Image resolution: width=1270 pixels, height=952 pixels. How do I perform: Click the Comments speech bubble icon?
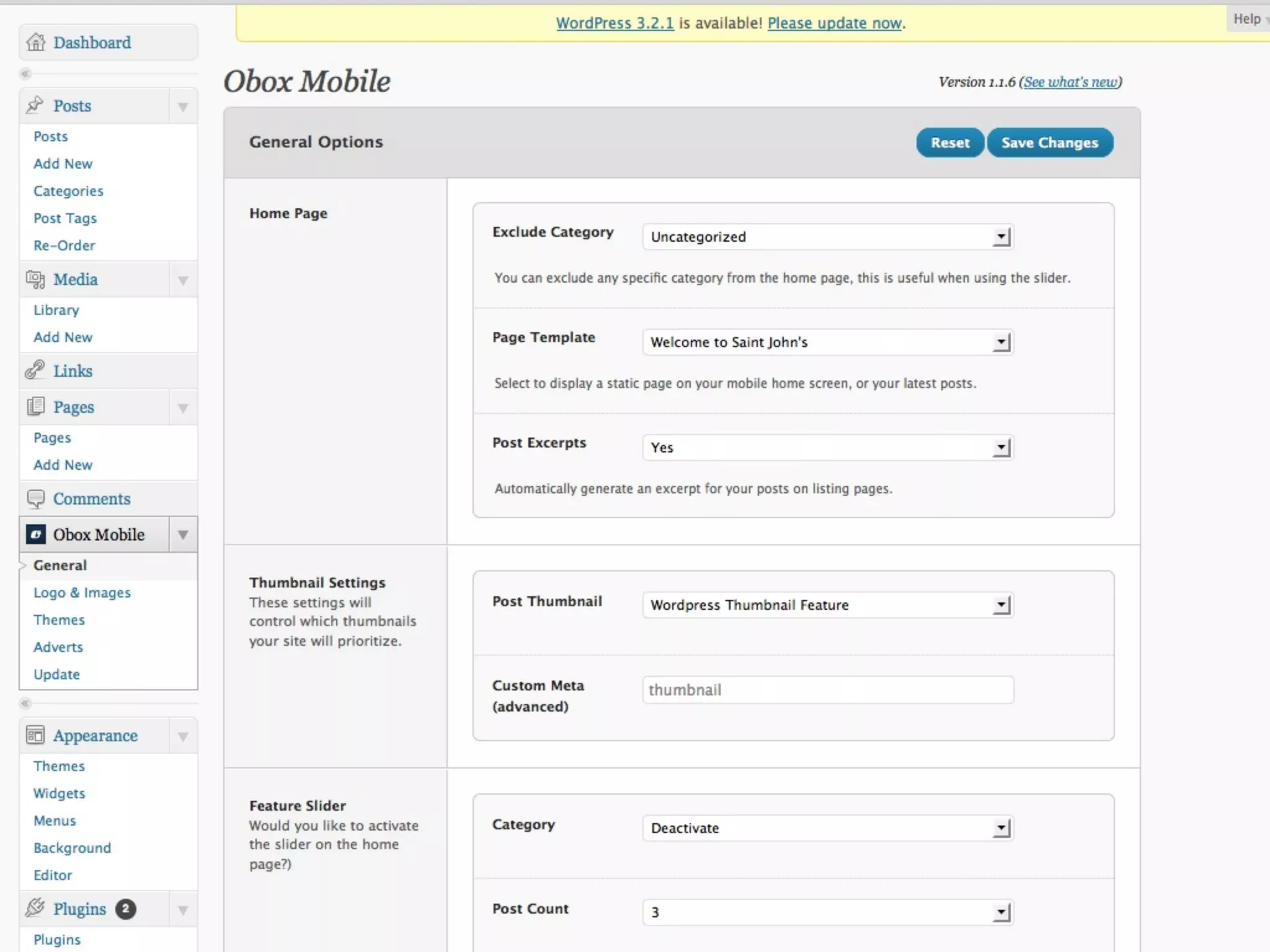click(35, 498)
